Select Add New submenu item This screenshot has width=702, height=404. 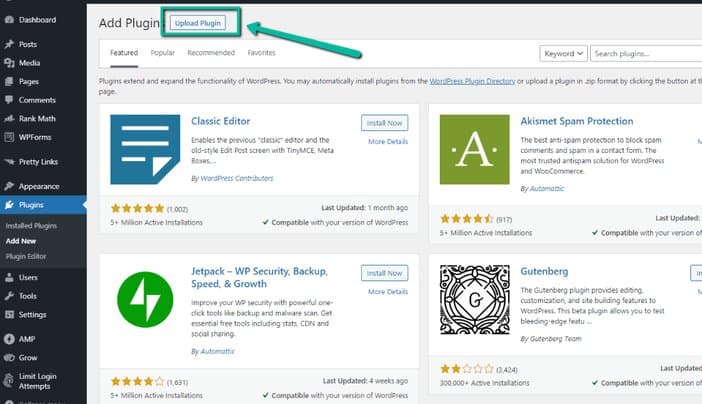pyautogui.click(x=21, y=241)
